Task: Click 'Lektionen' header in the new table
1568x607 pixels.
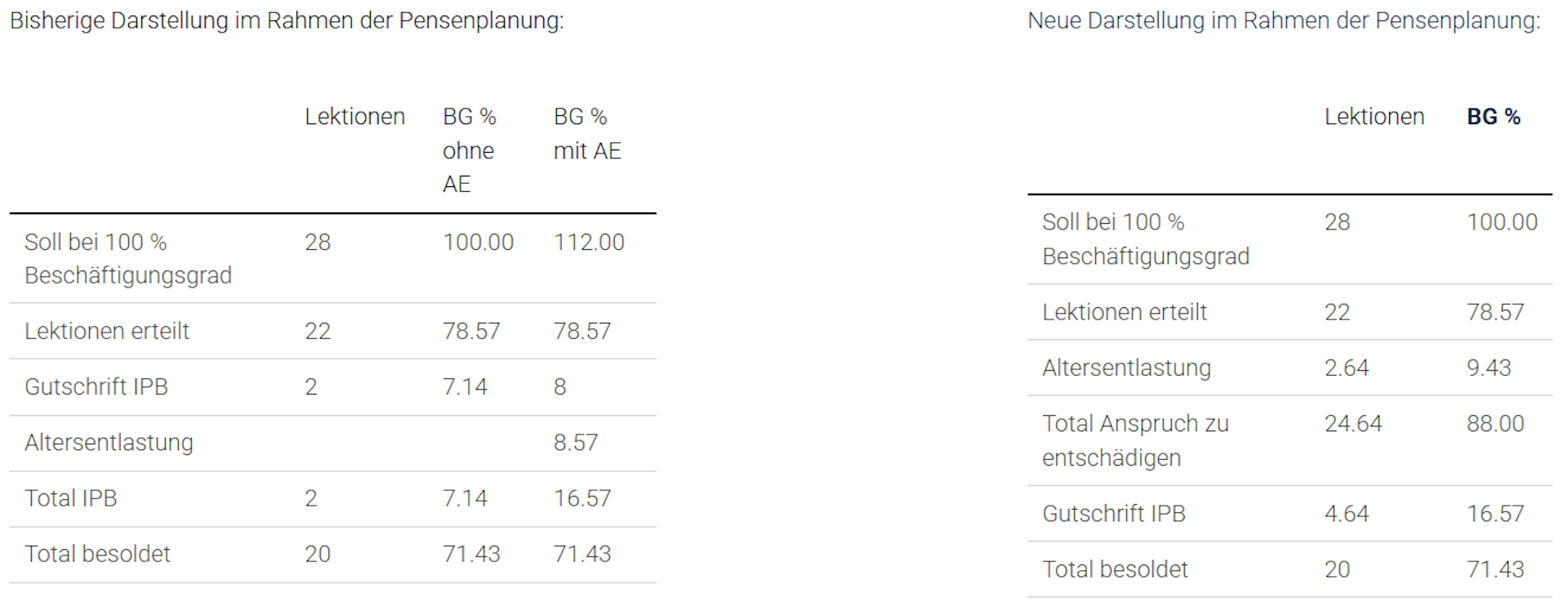Action: click(x=1374, y=117)
